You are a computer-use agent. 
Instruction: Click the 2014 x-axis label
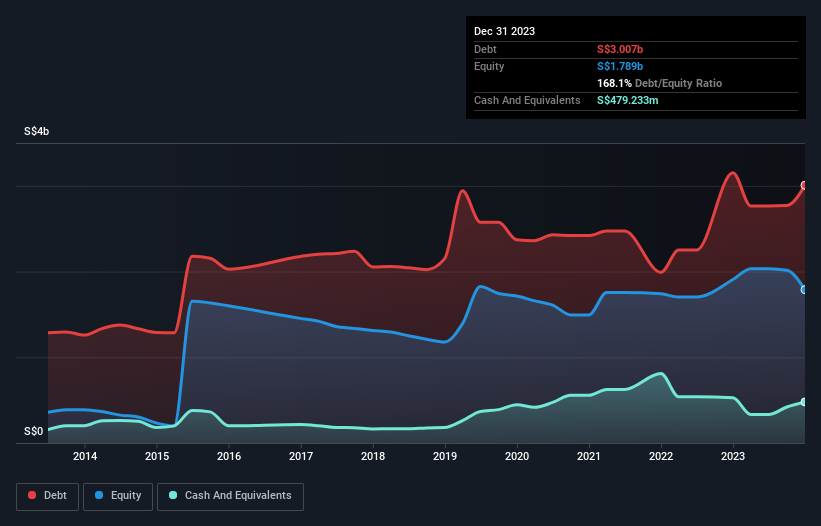[x=85, y=456]
